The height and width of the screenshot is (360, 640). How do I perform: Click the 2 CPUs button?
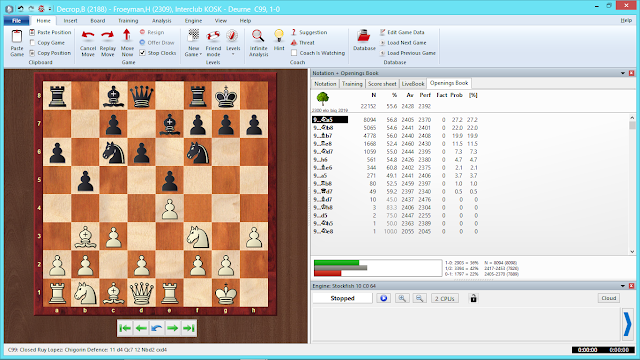pyautogui.click(x=444, y=298)
